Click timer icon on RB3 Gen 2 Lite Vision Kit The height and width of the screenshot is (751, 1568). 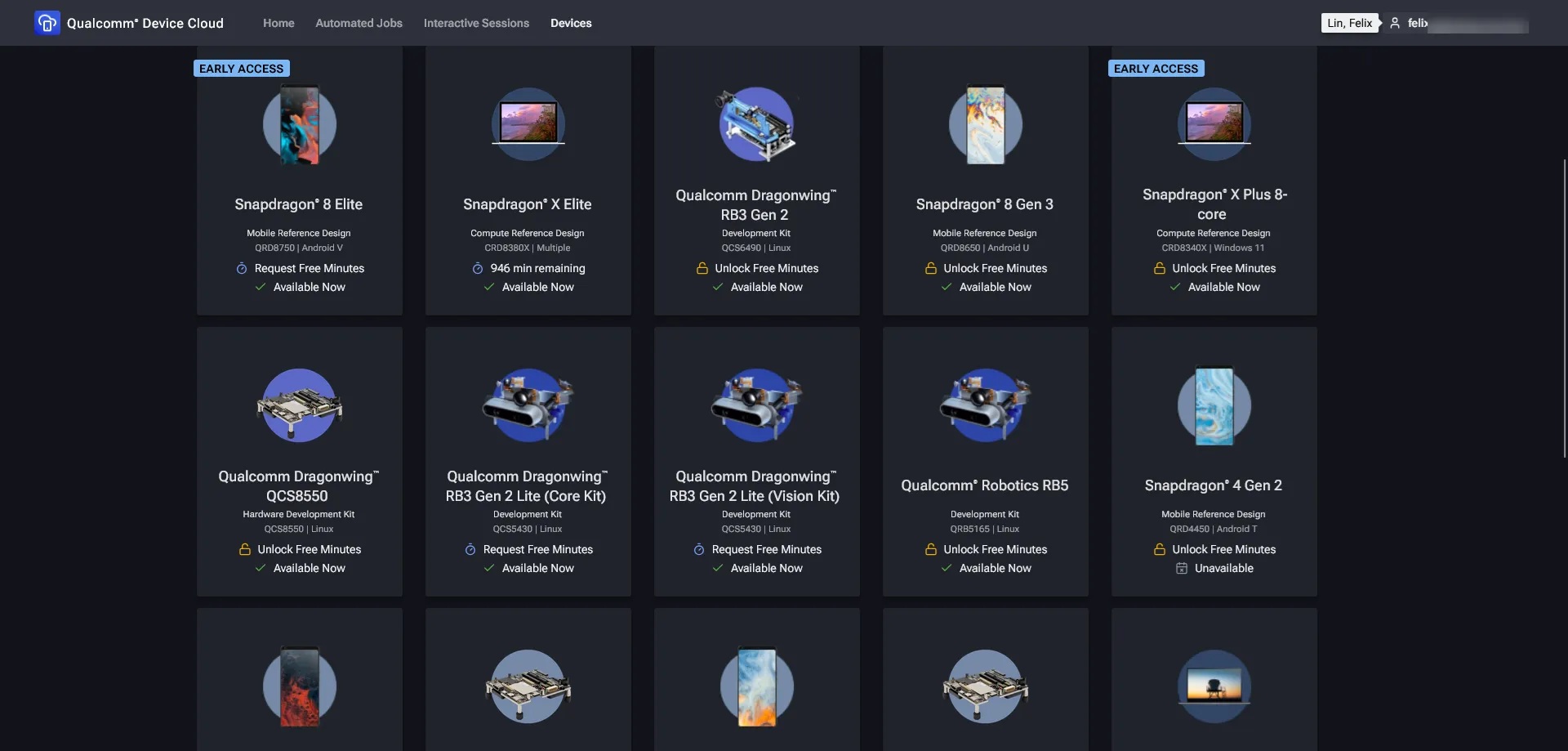pyautogui.click(x=699, y=549)
